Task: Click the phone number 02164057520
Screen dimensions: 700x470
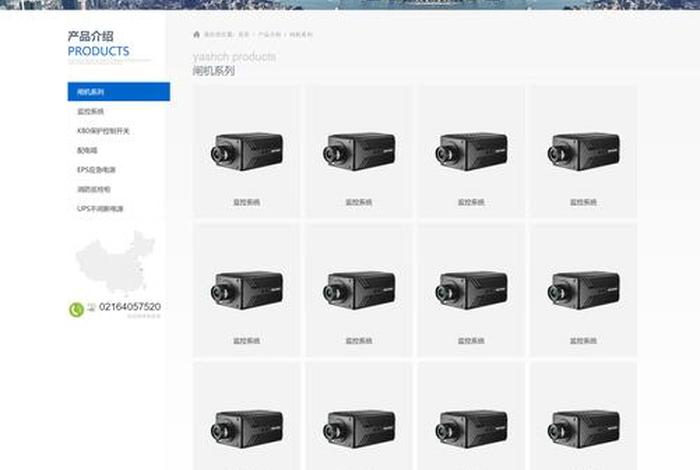Action: click(130, 307)
